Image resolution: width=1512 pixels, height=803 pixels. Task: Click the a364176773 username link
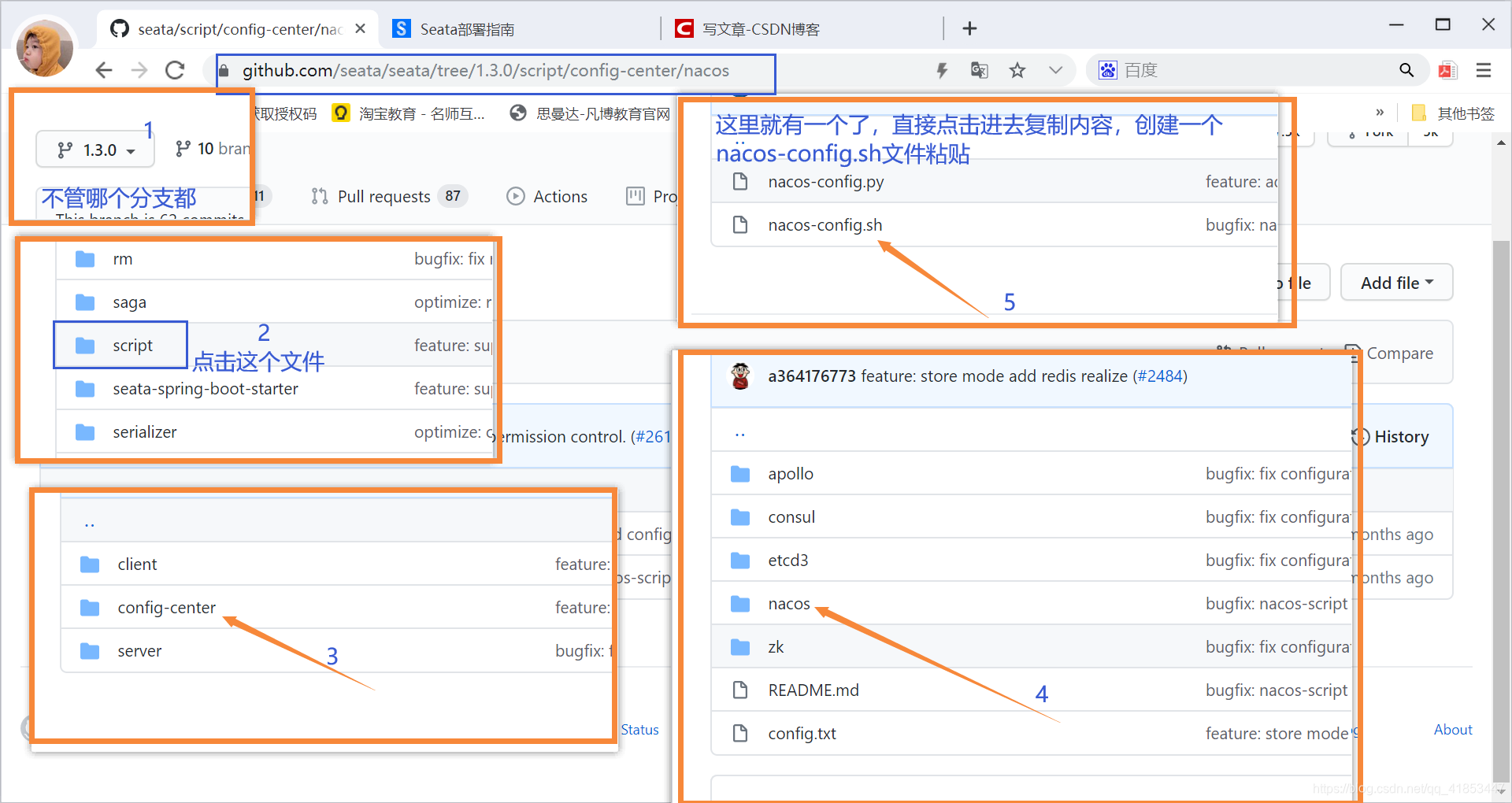click(812, 376)
